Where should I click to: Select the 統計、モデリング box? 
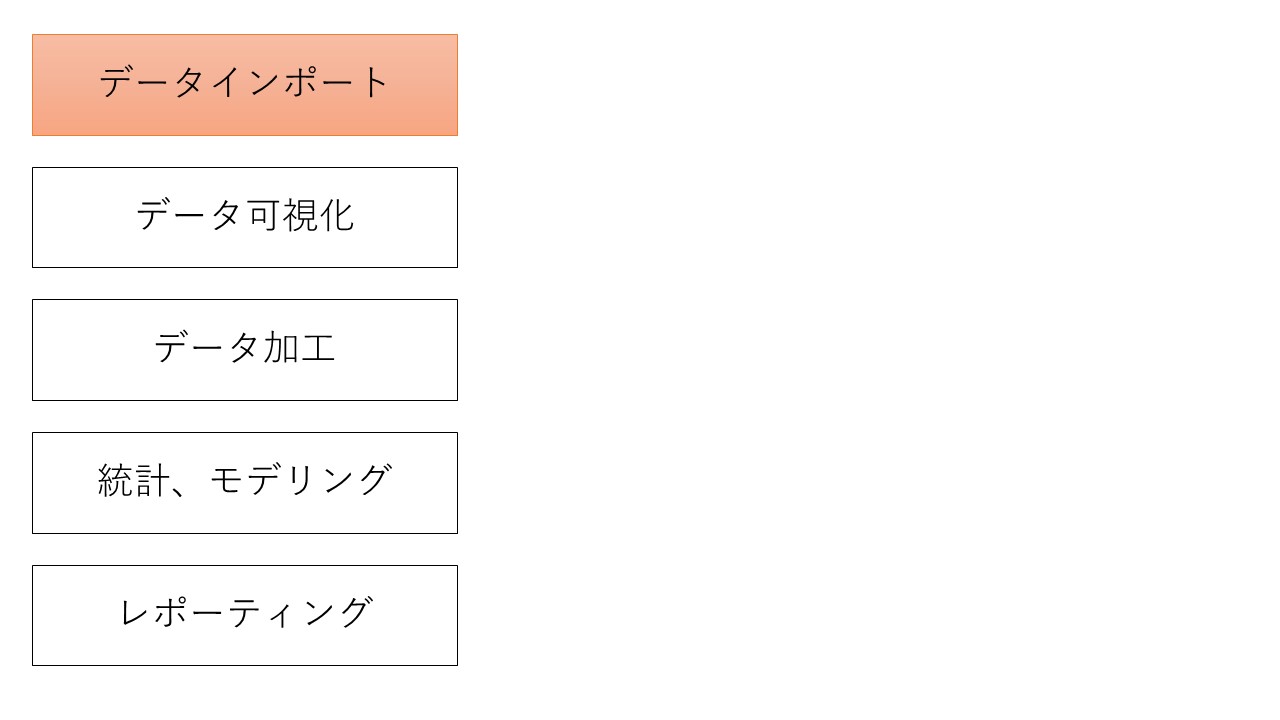(245, 482)
